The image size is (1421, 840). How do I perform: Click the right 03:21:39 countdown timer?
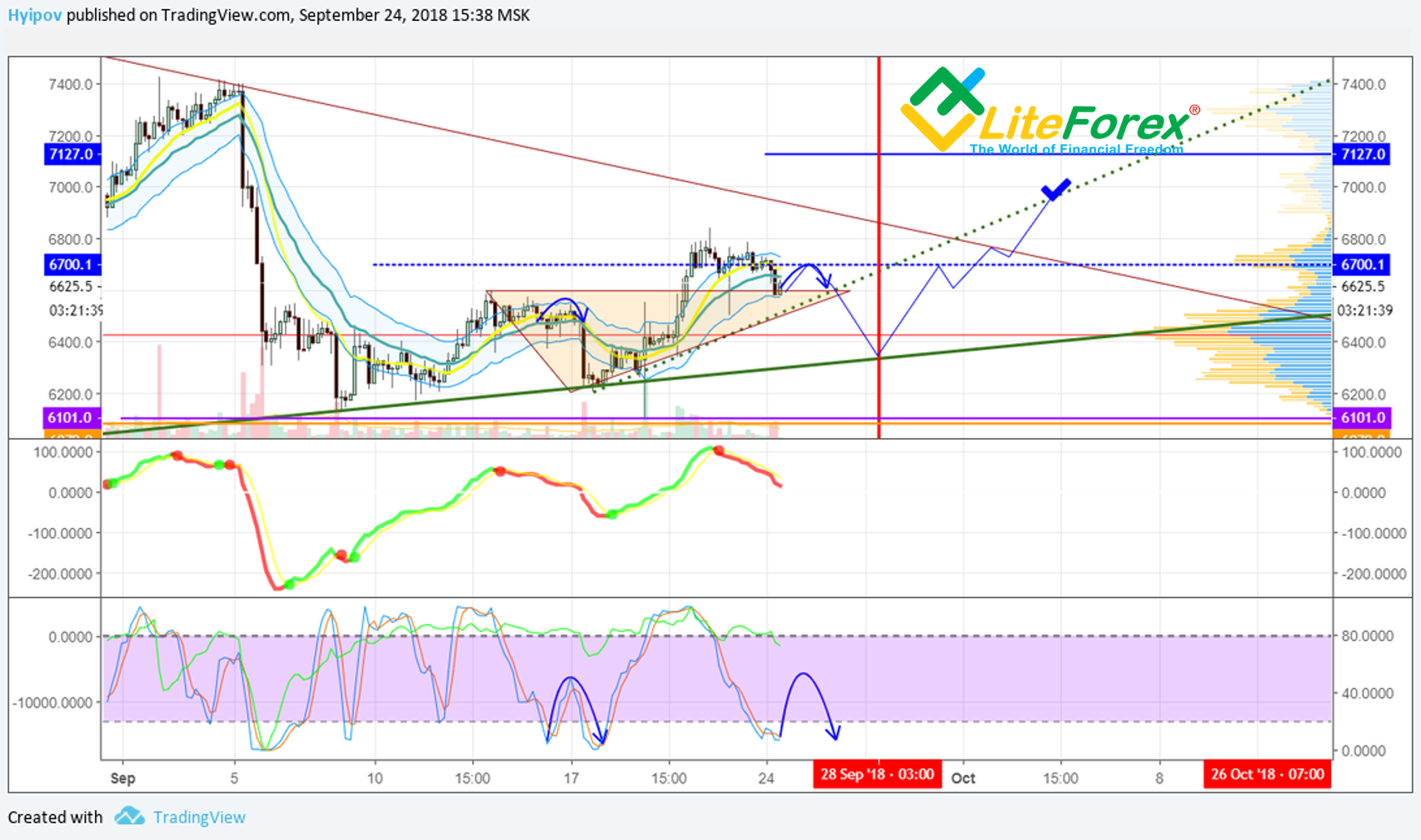(1366, 311)
